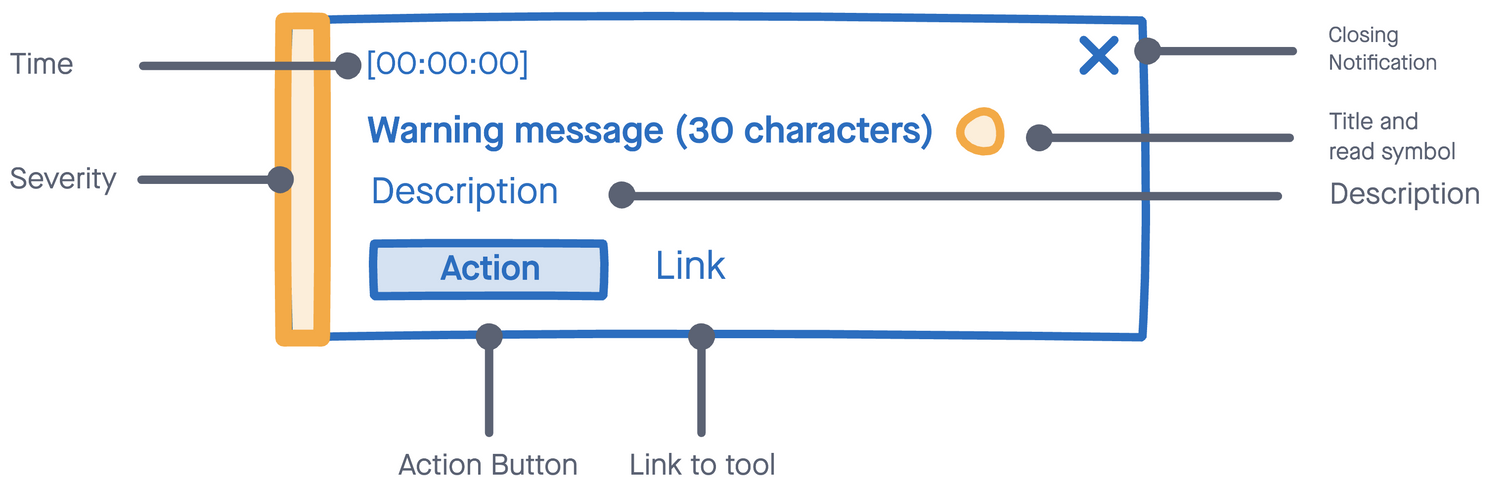Click the callout dot below the Action button
This screenshot has height=488, width=1500.
tap(488, 336)
